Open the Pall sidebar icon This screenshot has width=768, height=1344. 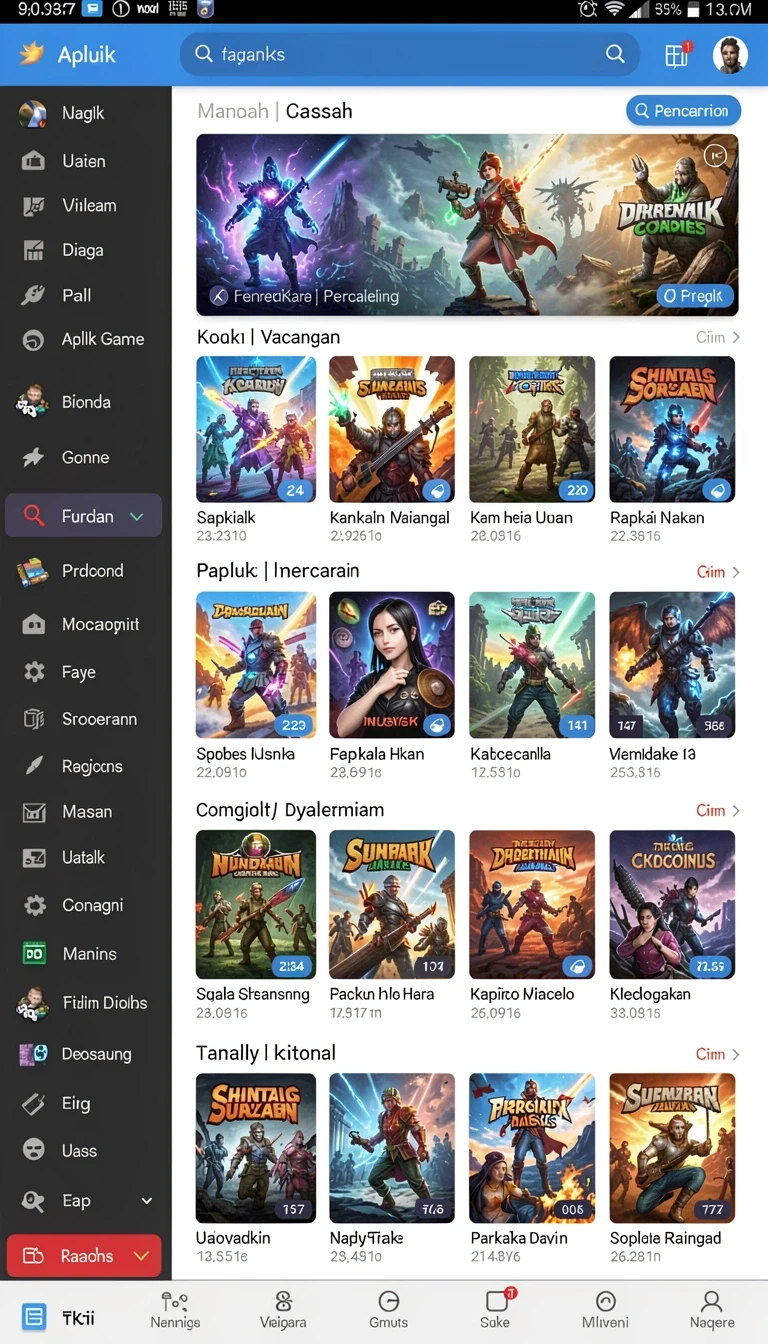(x=33, y=295)
